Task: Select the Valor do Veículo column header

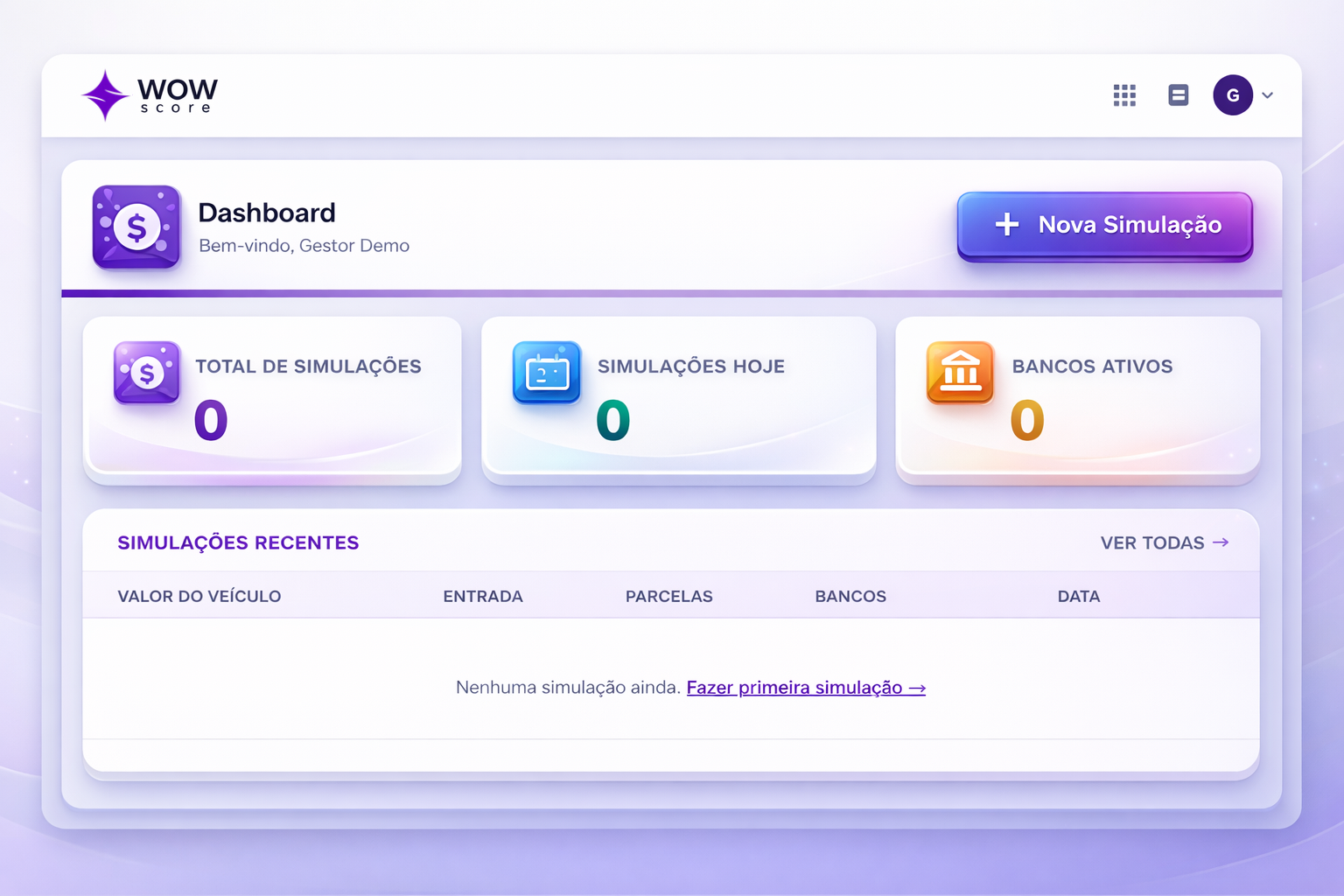Action: (x=199, y=597)
